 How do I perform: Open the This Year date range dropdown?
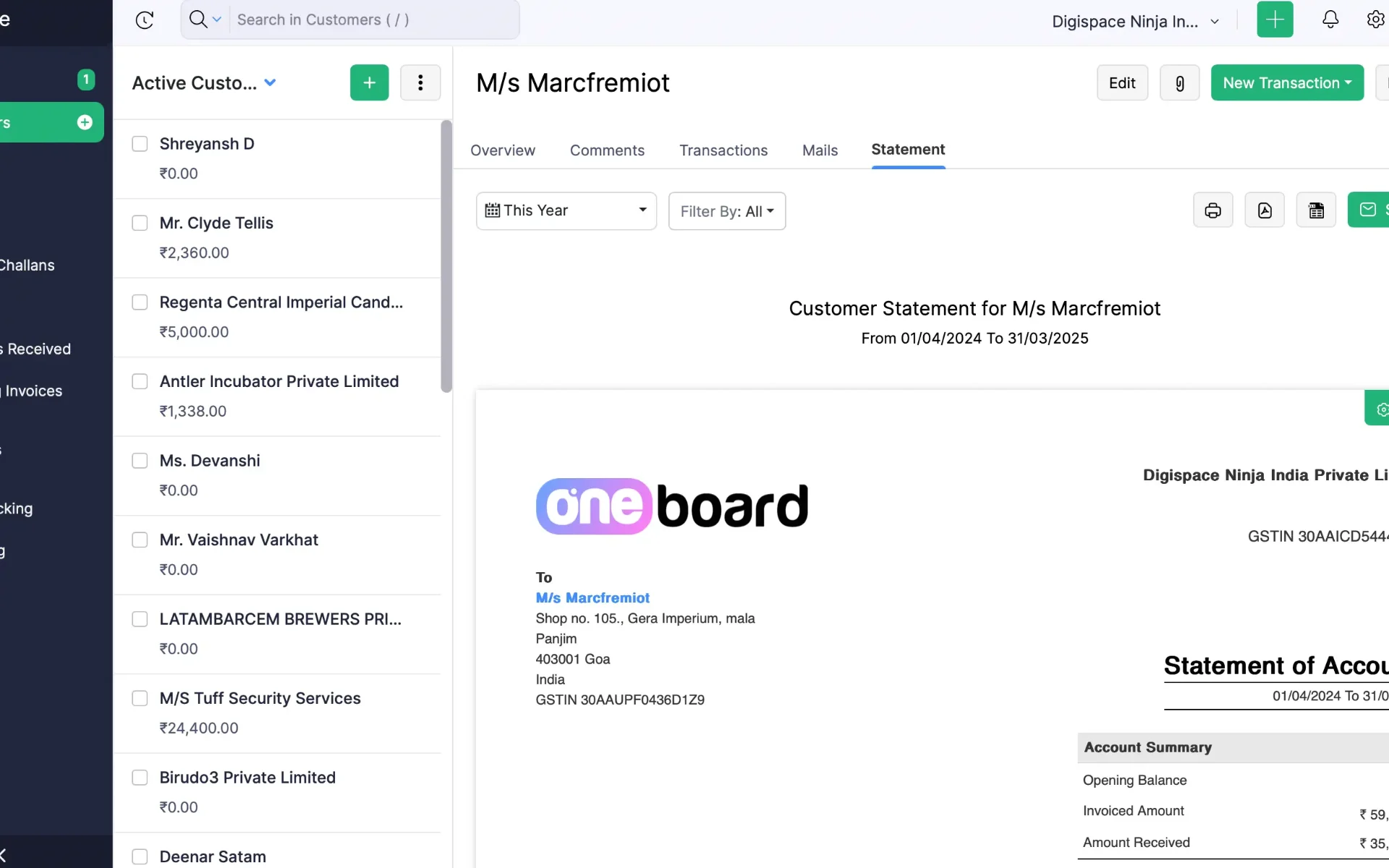[566, 210]
